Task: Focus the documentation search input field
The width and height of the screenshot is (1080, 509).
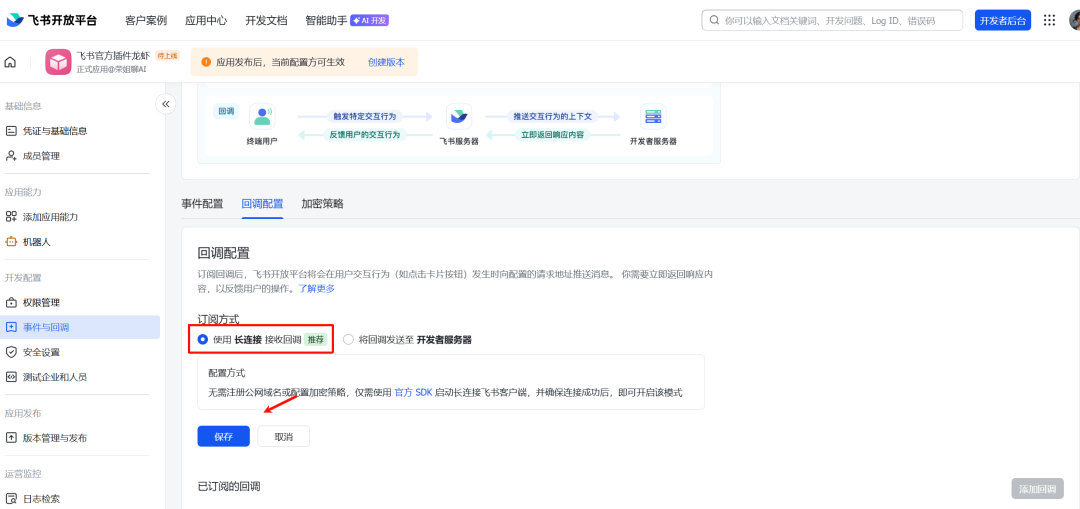Action: click(832, 21)
